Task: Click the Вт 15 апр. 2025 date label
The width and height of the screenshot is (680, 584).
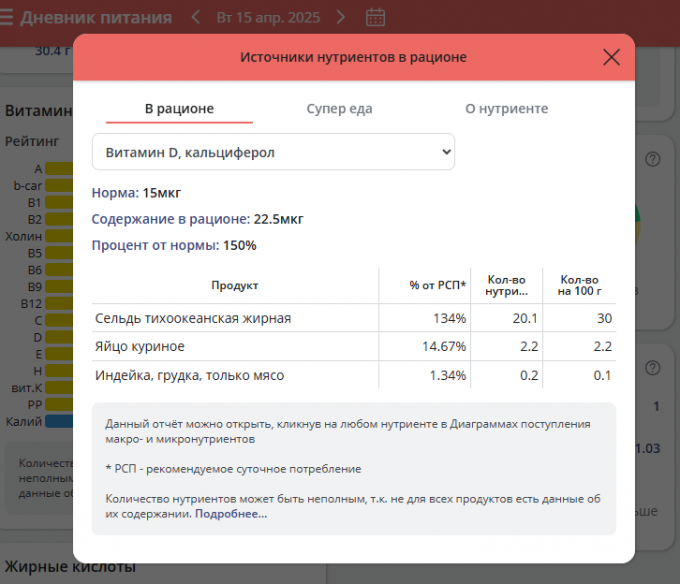Action: point(267,17)
